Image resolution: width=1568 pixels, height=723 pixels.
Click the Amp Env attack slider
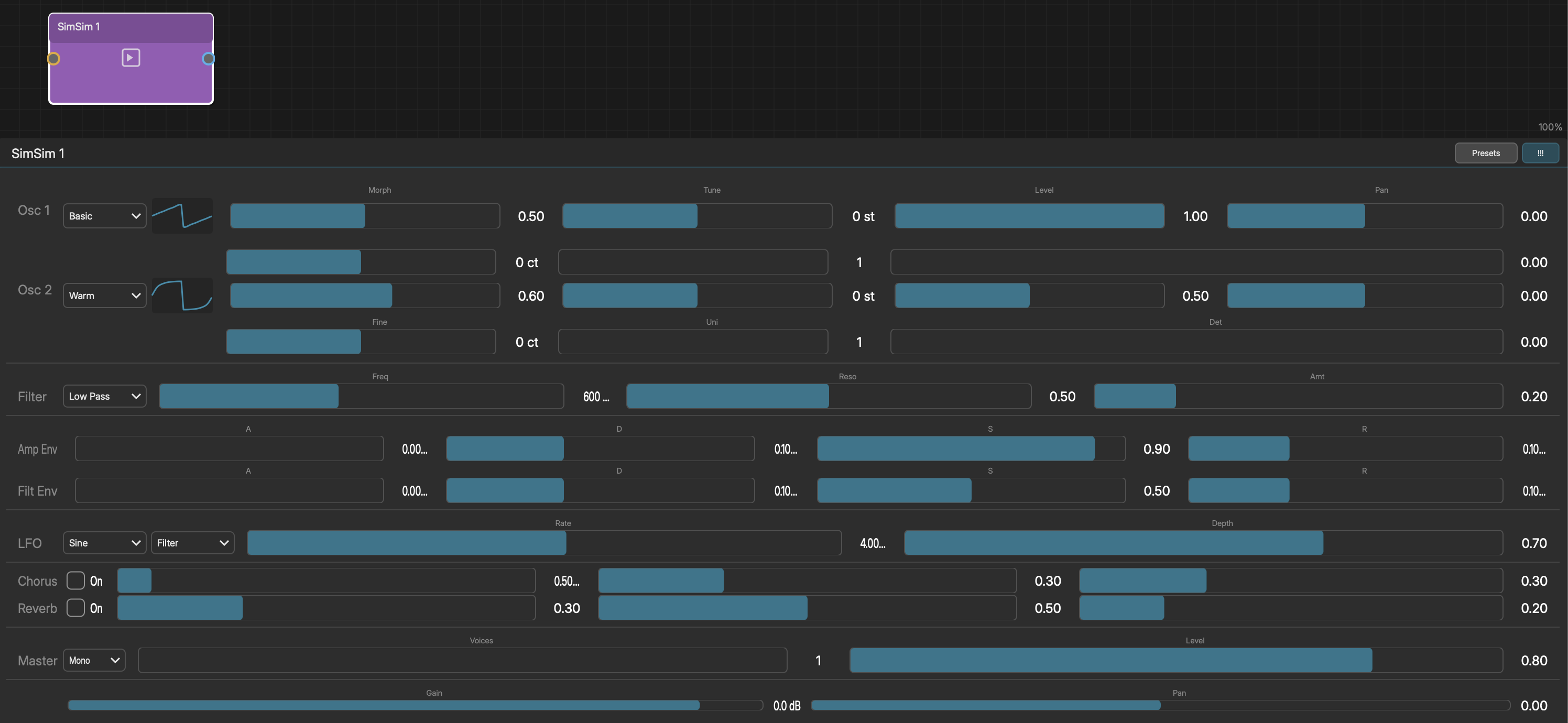pos(230,448)
